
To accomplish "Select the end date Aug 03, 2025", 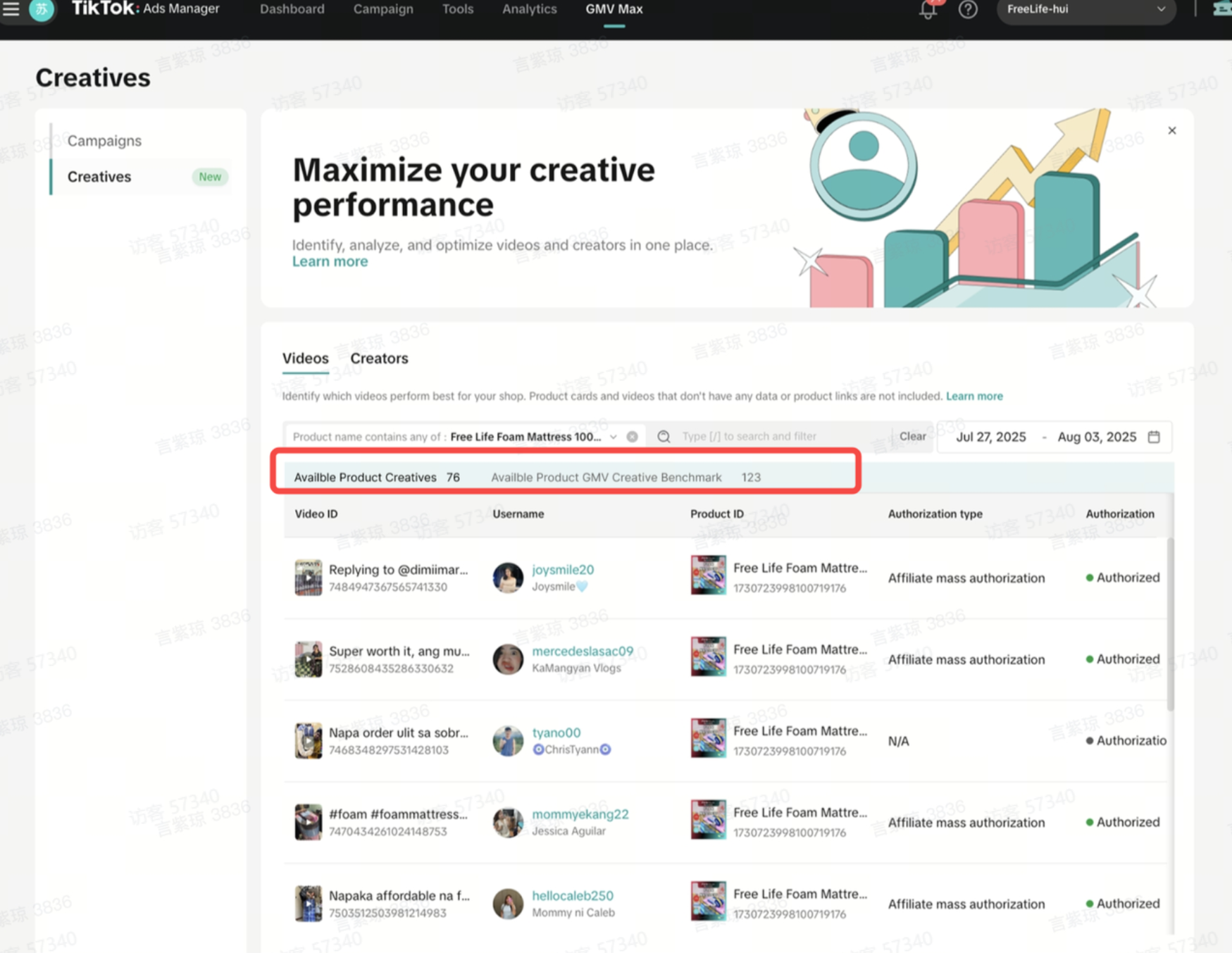I will (1097, 437).
